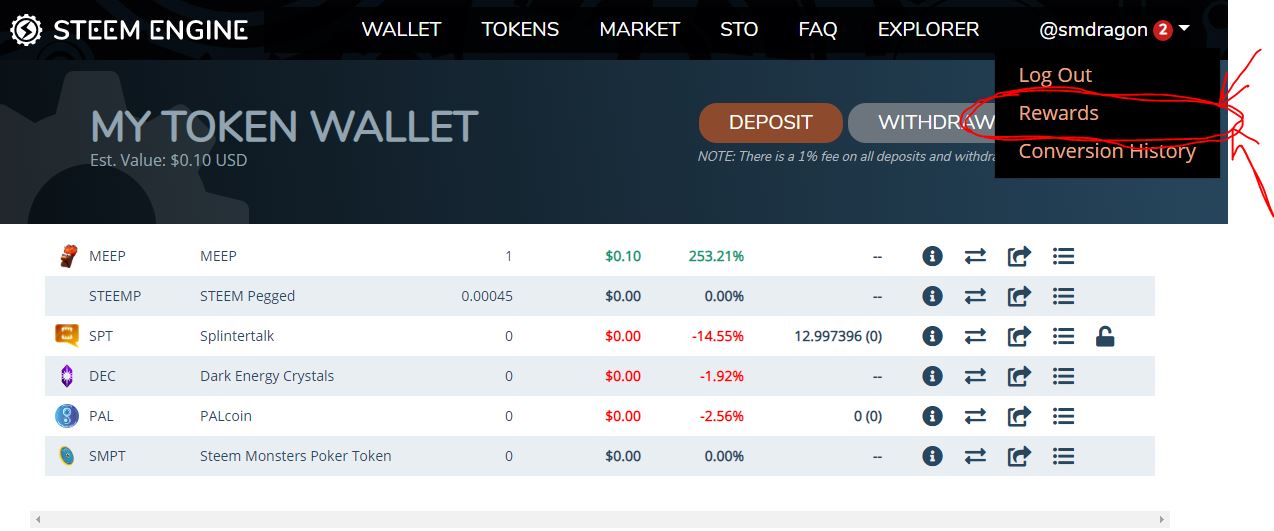Open the EXPLORER nav item
The image size is (1274, 531).
point(928,30)
